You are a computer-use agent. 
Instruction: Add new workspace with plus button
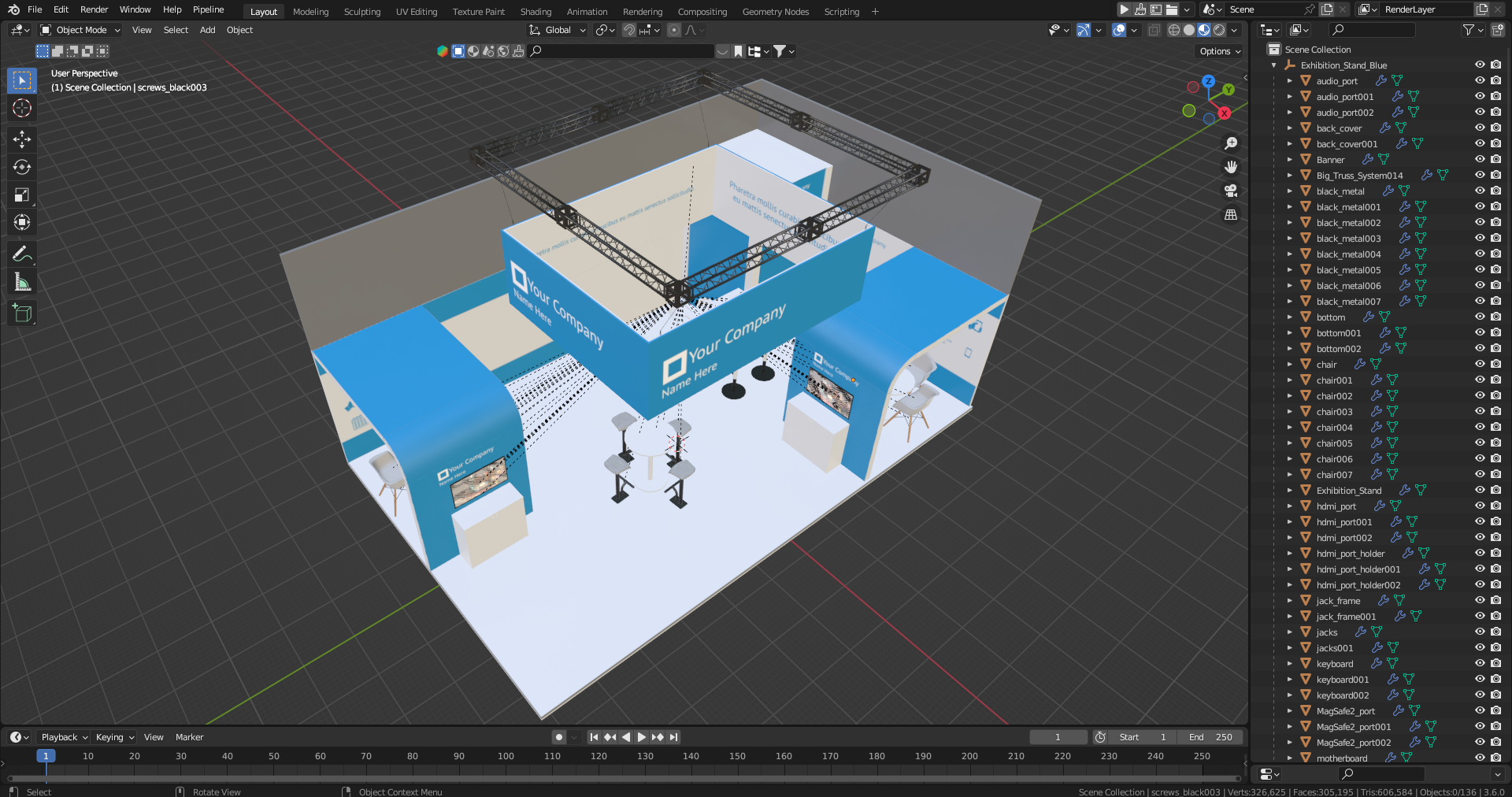tap(875, 12)
